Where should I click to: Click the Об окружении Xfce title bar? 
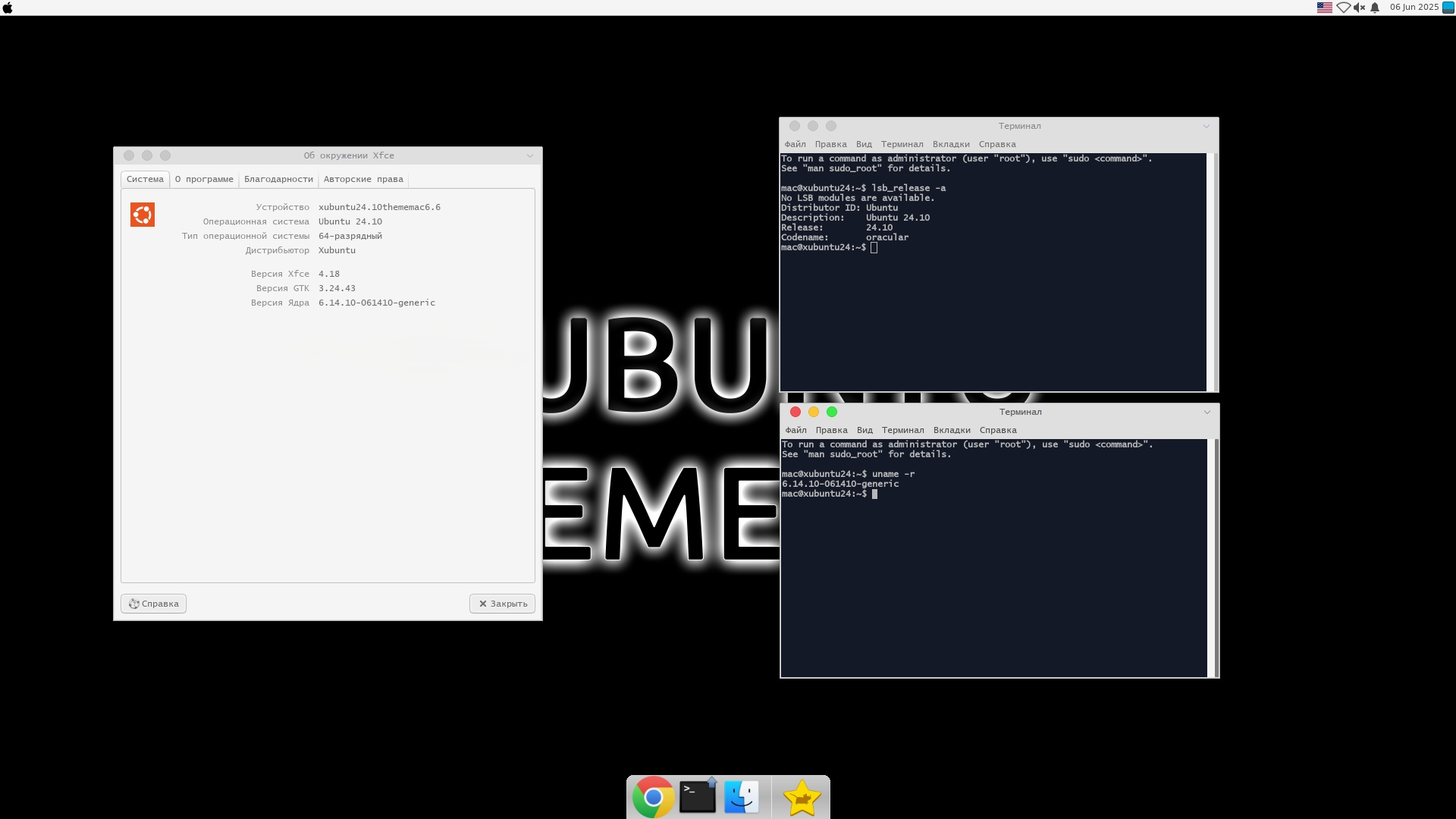point(328,155)
